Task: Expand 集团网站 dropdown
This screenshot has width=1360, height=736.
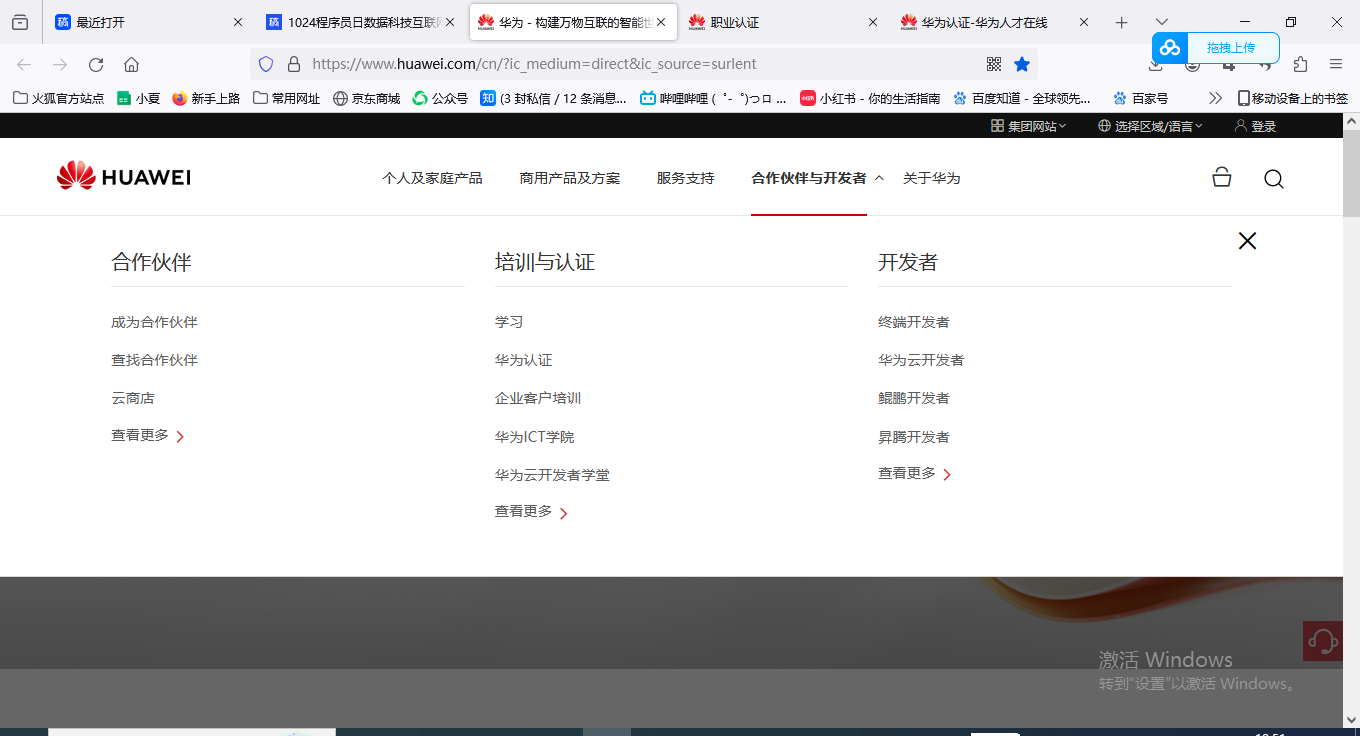Action: [x=1028, y=126]
